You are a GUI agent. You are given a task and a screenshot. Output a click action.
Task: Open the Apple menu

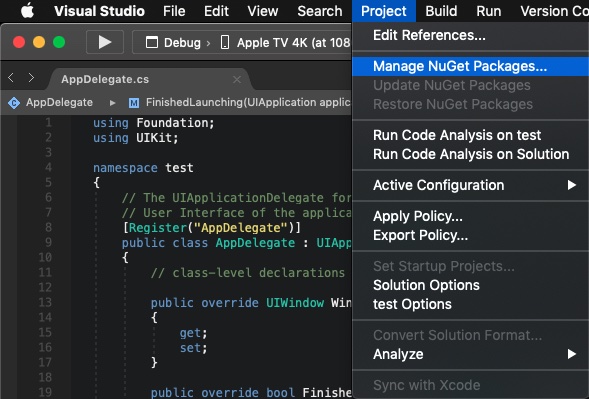(27, 11)
